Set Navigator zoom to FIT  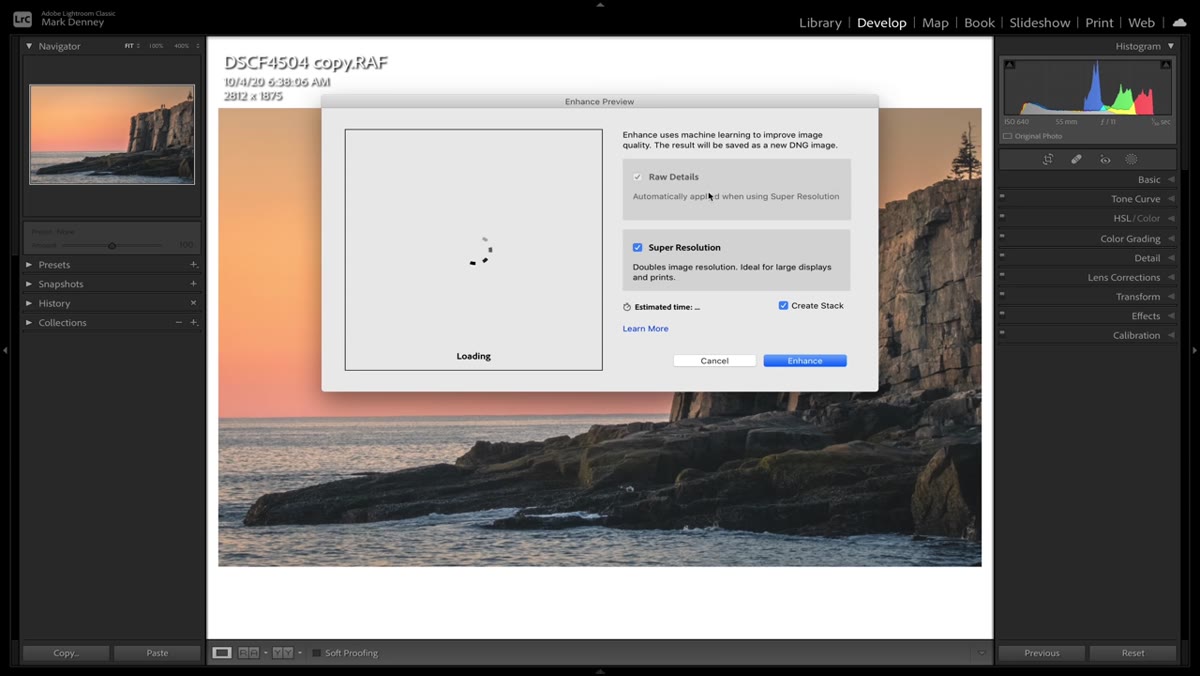129,46
